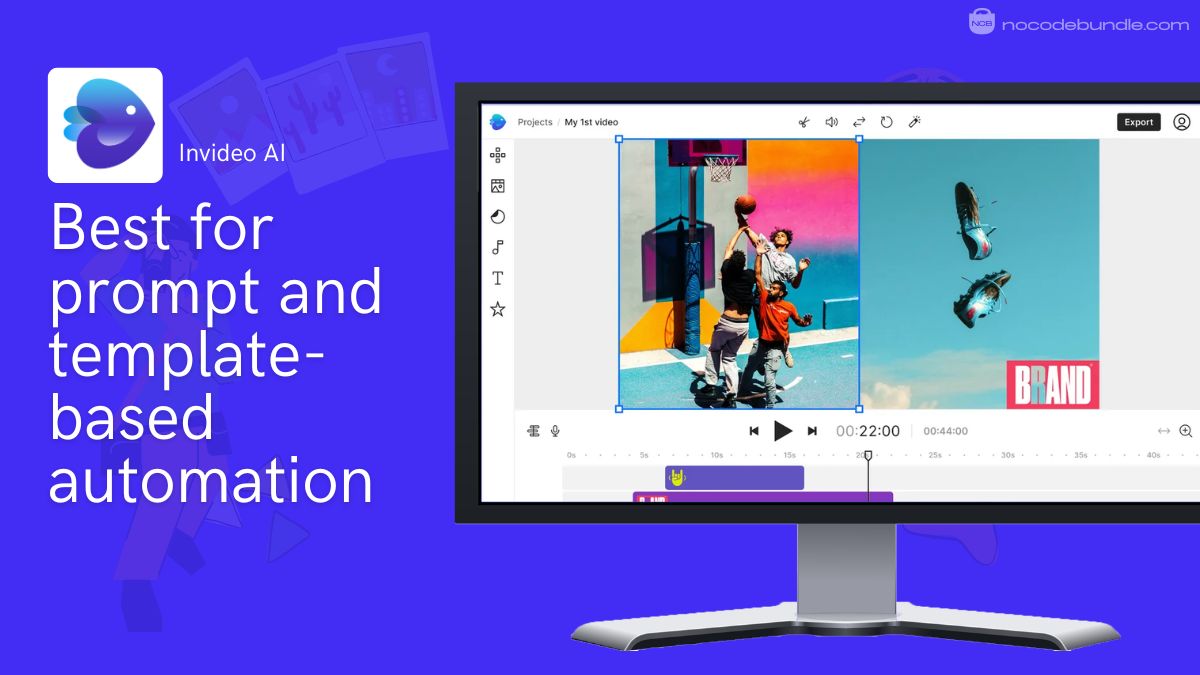The height and width of the screenshot is (675, 1200).
Task: Click the Export button
Action: 1138,122
